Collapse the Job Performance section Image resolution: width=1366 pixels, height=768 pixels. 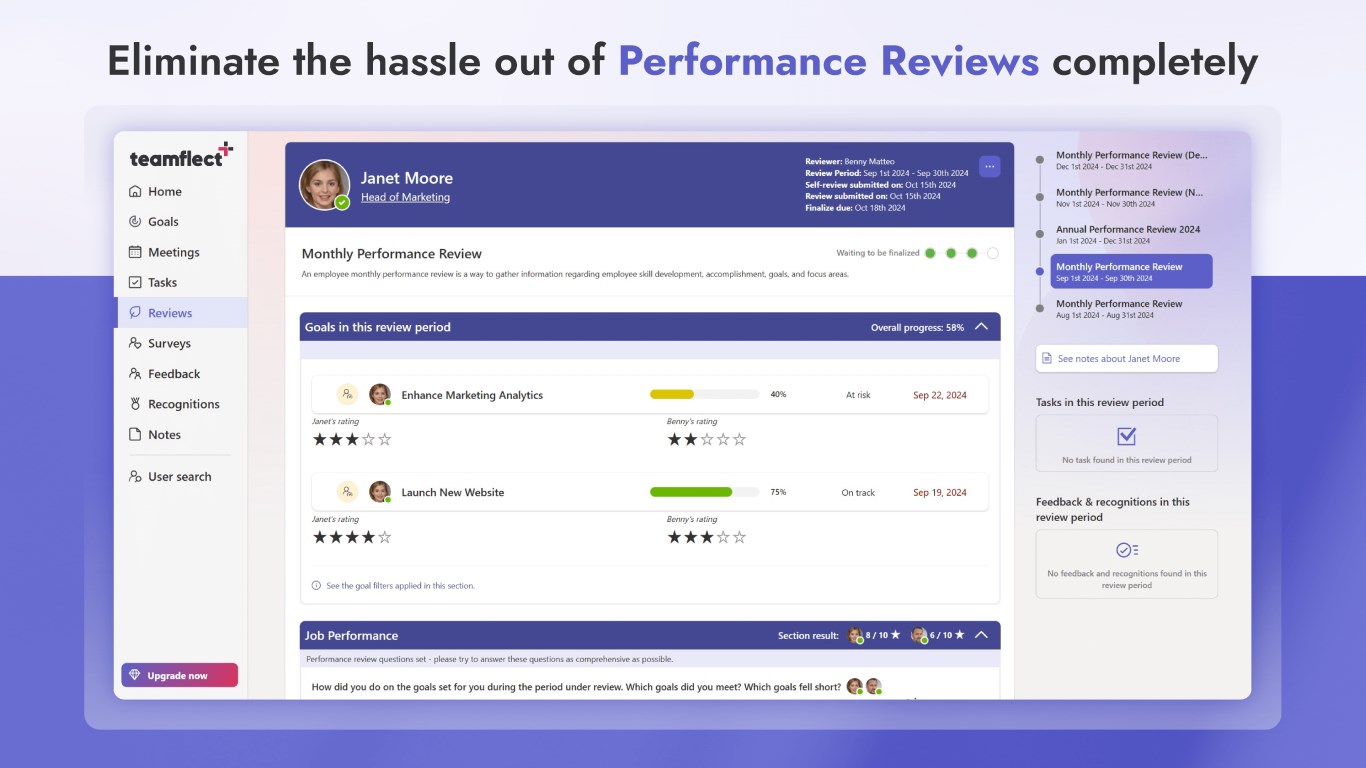(x=981, y=635)
